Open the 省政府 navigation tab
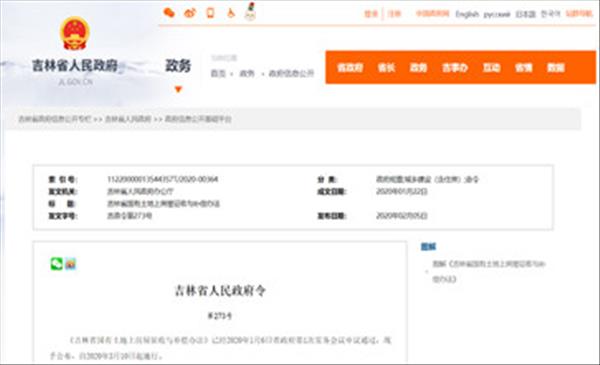Viewport: 600px width, 365px height. [350, 68]
